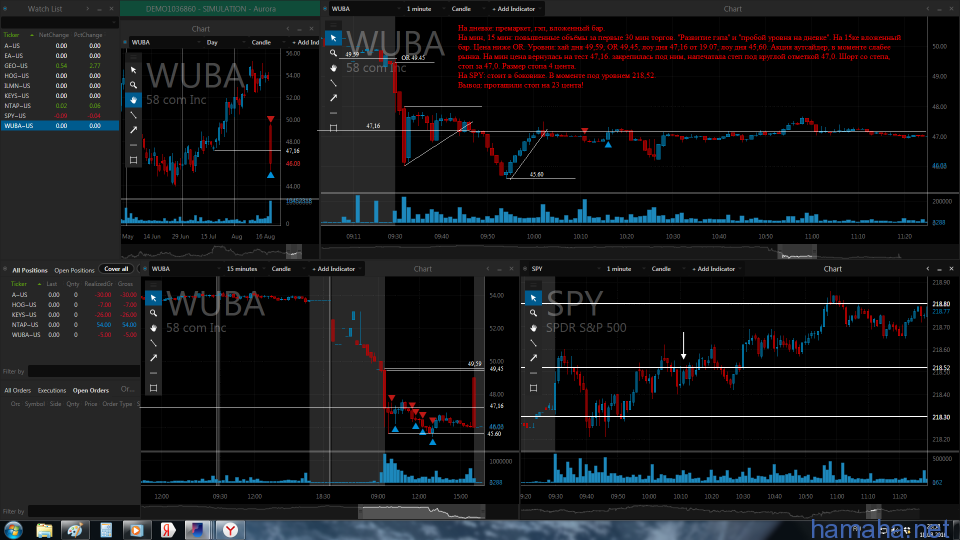Select the hand tool in the WUBA 1 minute chart
The height and width of the screenshot is (540, 960).
tap(333, 68)
